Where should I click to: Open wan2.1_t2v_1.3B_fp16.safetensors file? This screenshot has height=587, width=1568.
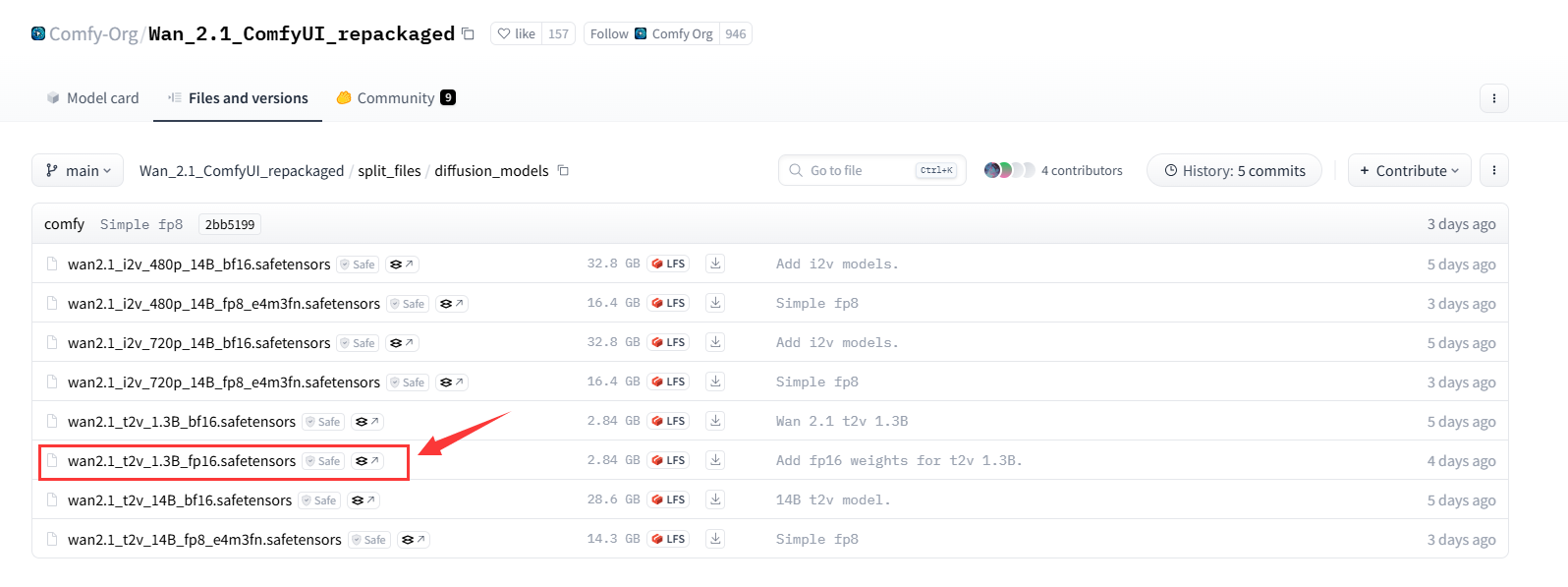click(182, 460)
